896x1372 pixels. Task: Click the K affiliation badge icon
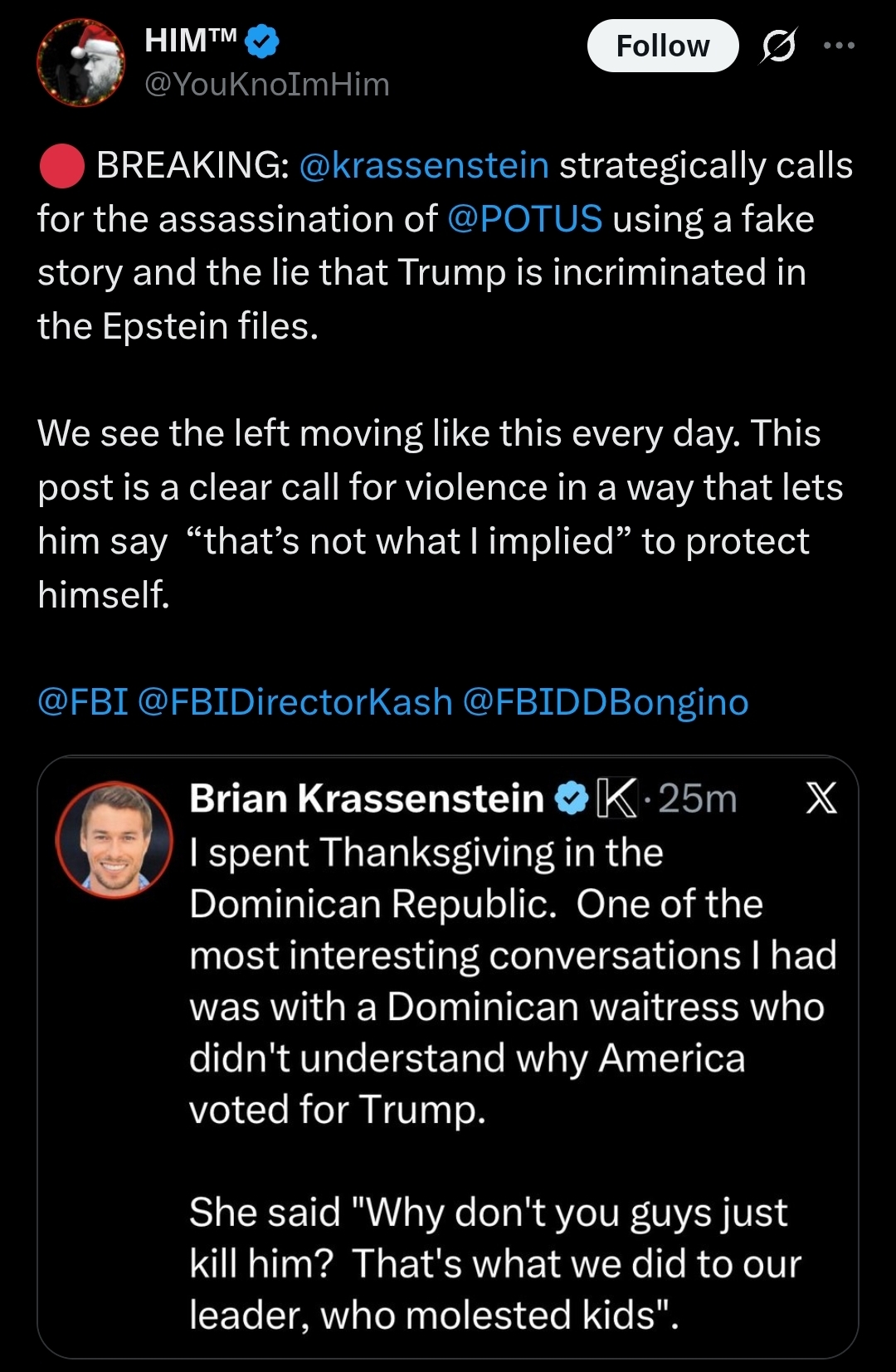[x=616, y=798]
